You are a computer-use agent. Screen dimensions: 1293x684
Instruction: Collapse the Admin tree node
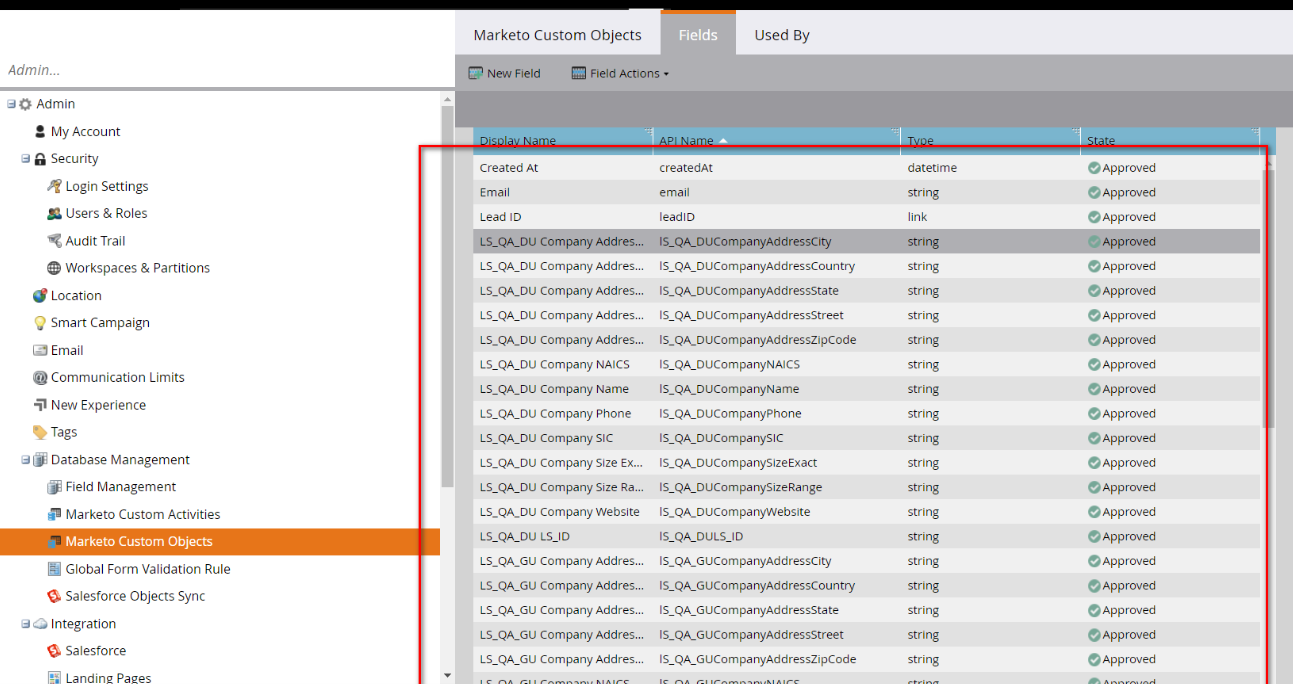coord(12,104)
